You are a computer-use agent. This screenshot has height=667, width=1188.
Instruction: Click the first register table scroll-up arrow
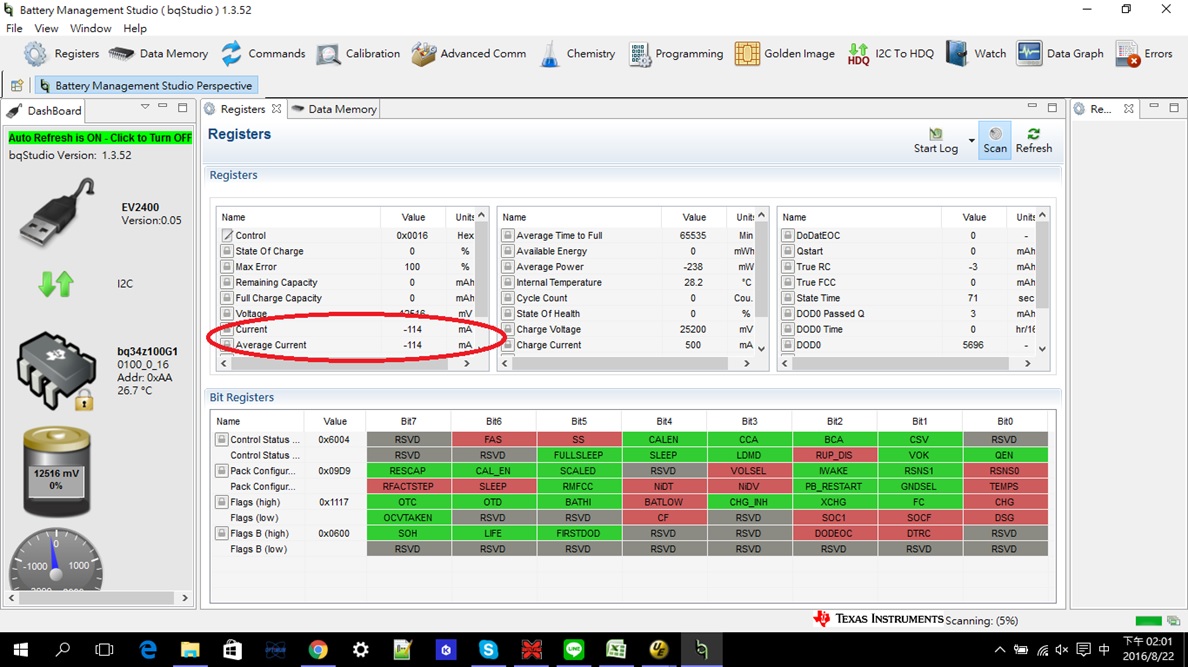[x=482, y=216]
